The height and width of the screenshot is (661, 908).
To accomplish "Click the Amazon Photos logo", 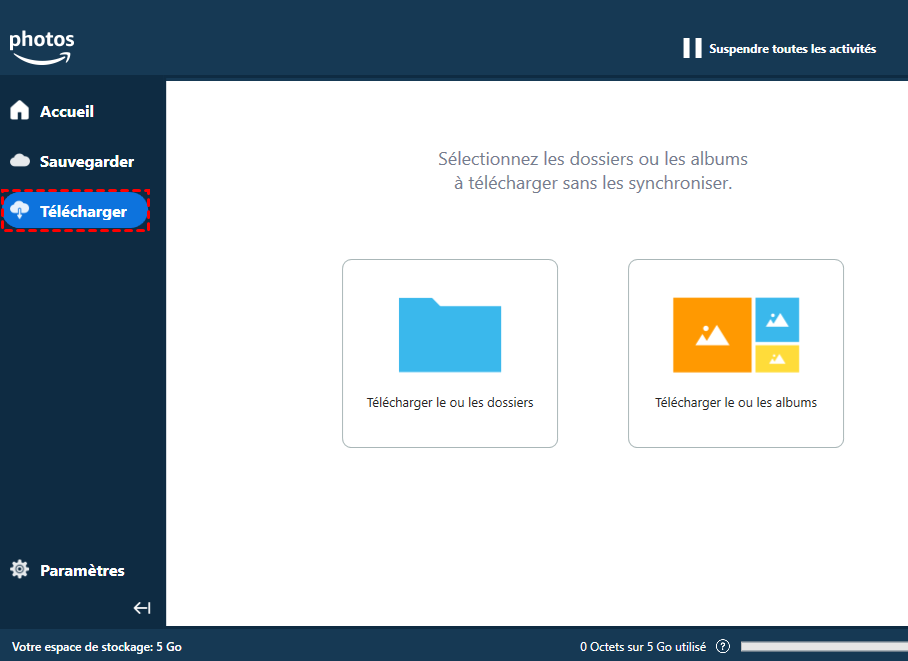I will [42, 47].
